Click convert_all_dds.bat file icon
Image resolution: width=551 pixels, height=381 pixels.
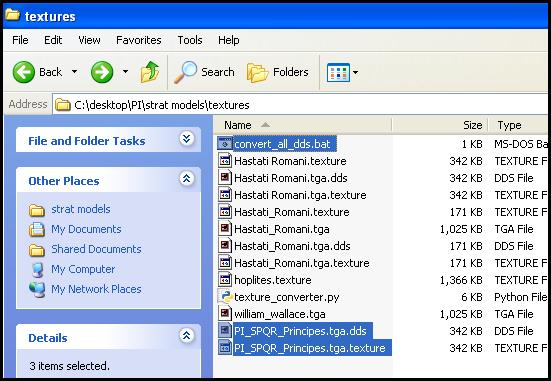225,143
